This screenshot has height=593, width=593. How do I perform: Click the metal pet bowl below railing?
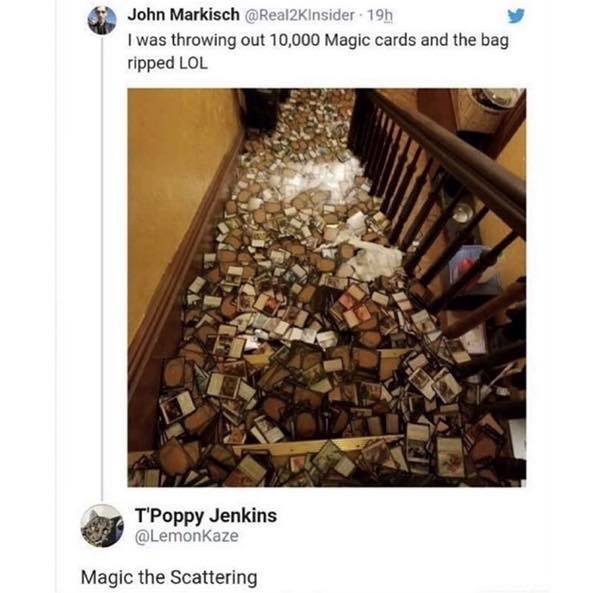pos(462,213)
